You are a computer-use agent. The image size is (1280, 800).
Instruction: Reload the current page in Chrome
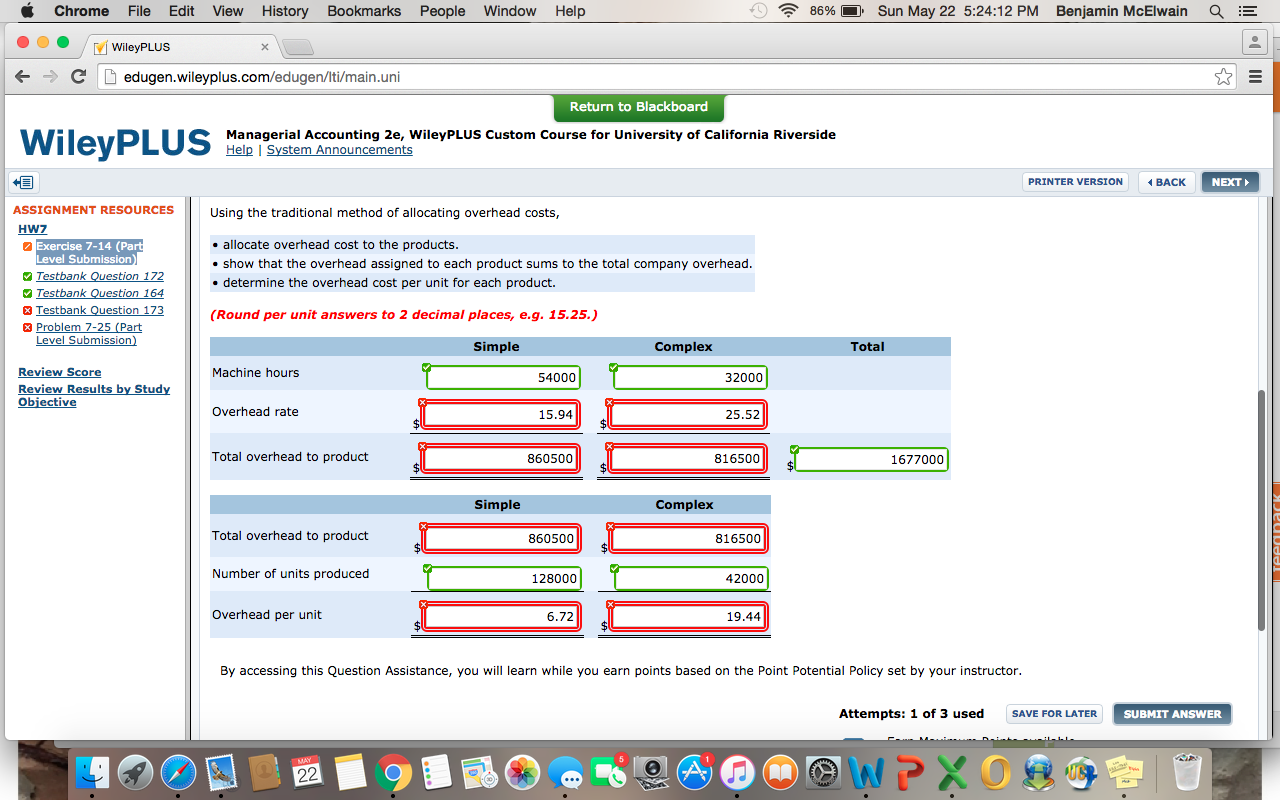(x=78, y=75)
